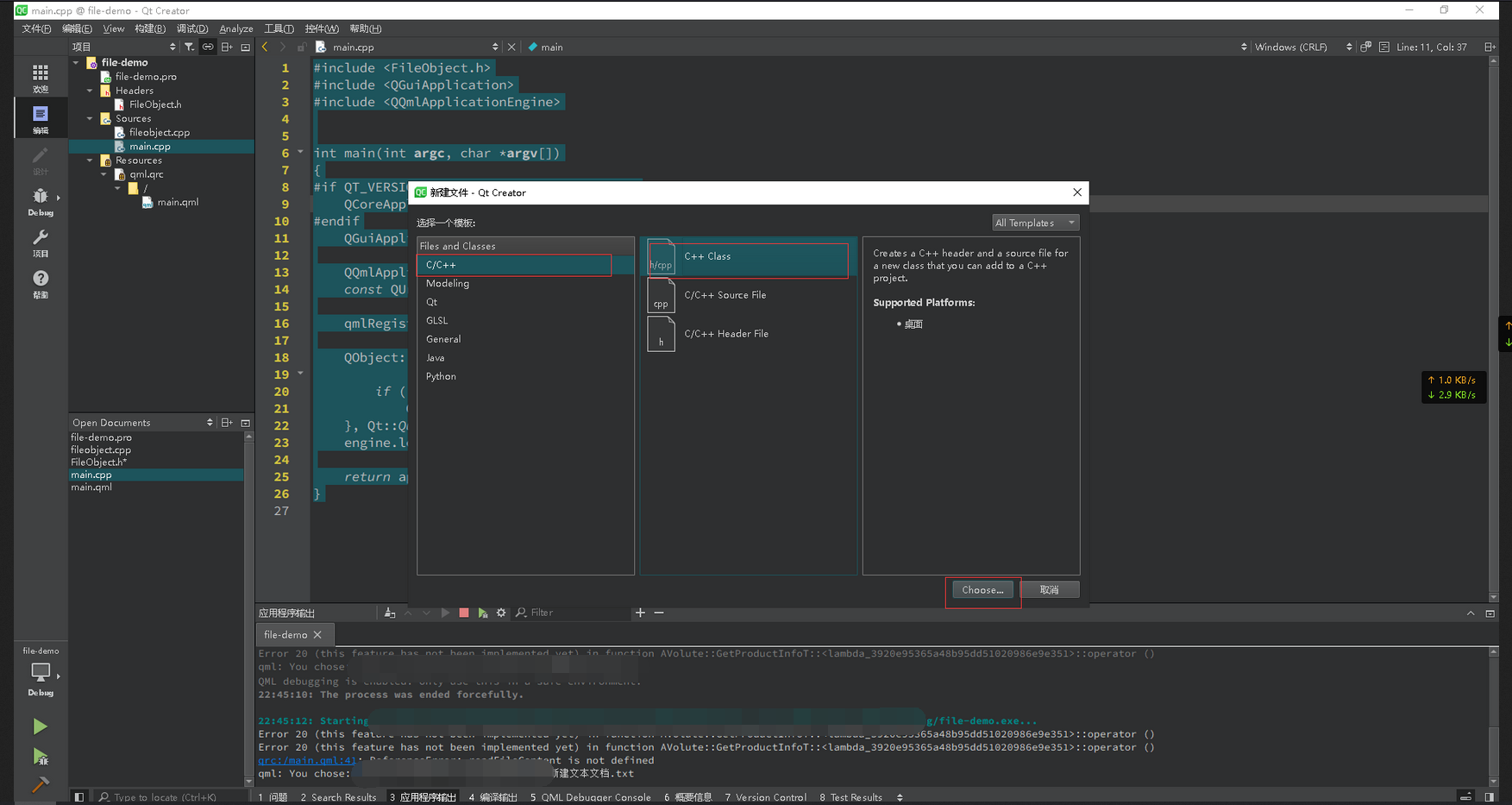Collapse the Resources folder

(x=90, y=160)
